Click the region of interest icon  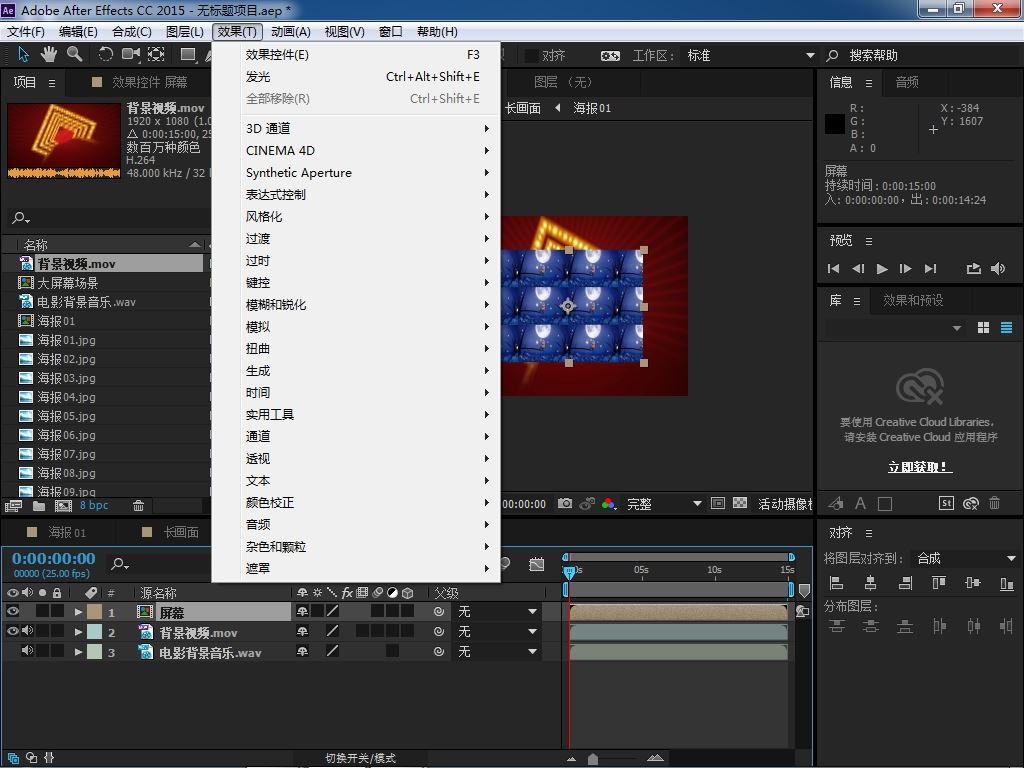(x=718, y=504)
